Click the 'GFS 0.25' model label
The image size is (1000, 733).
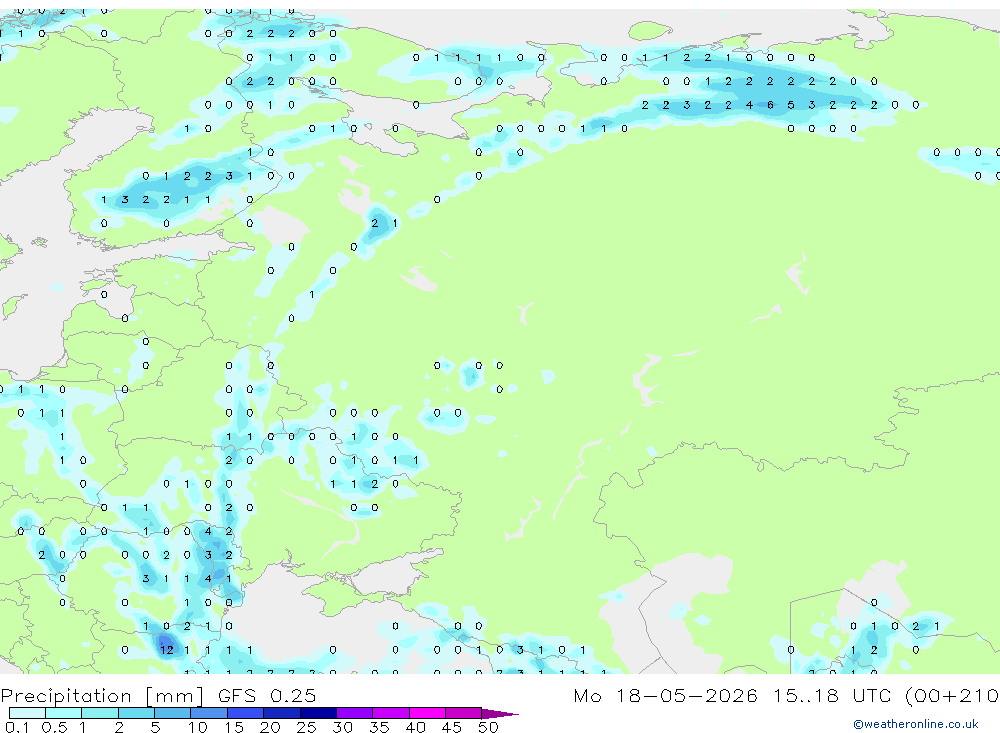267,695
